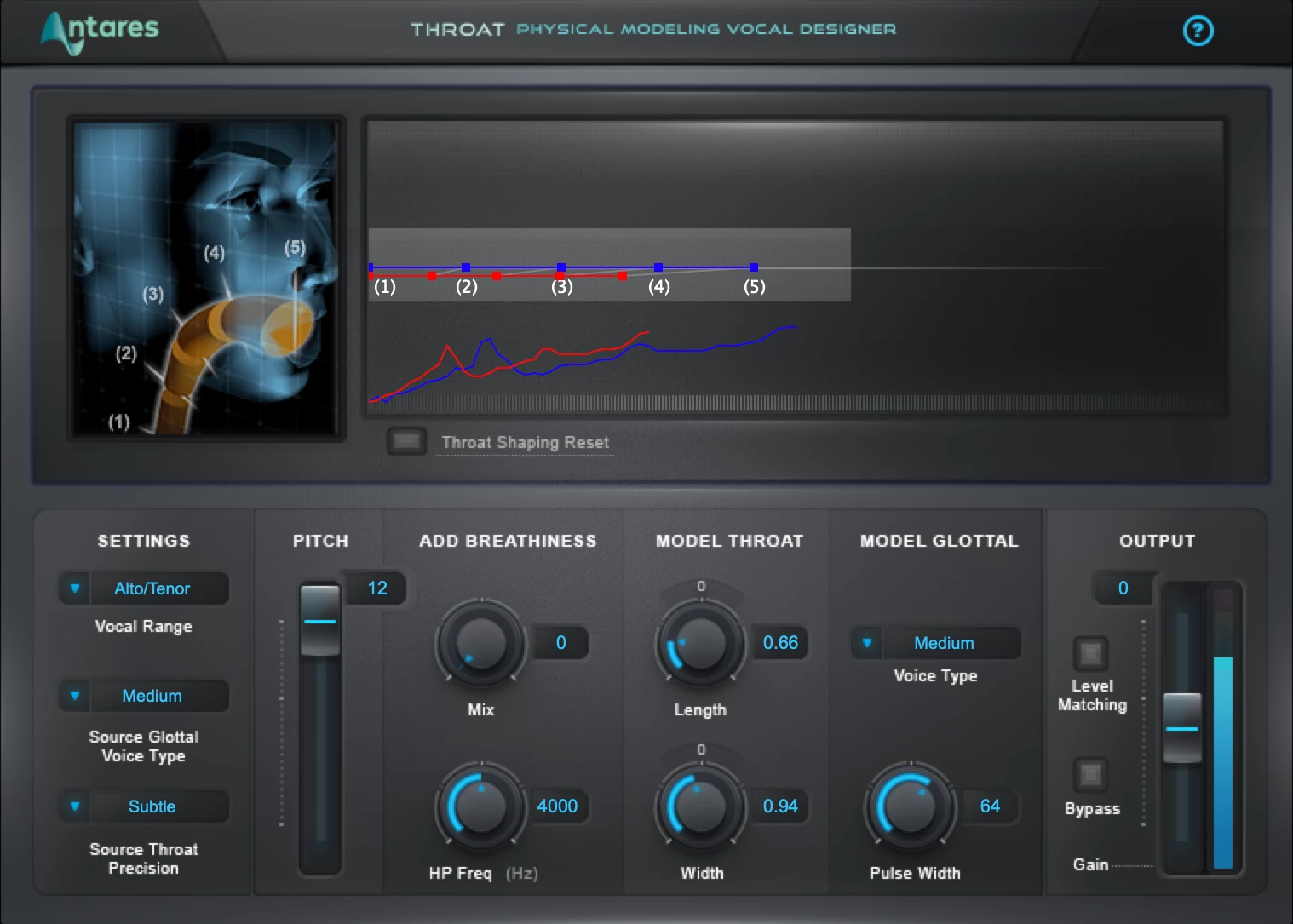
Task: Click the Model Throat Width knob
Action: (701, 806)
